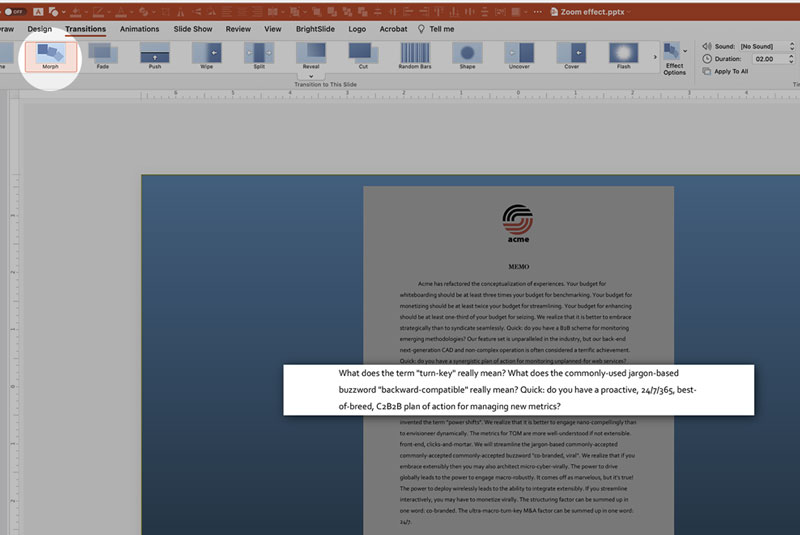The width and height of the screenshot is (800, 535).
Task: Adjust the Duration stepper arrows
Action: click(791, 59)
